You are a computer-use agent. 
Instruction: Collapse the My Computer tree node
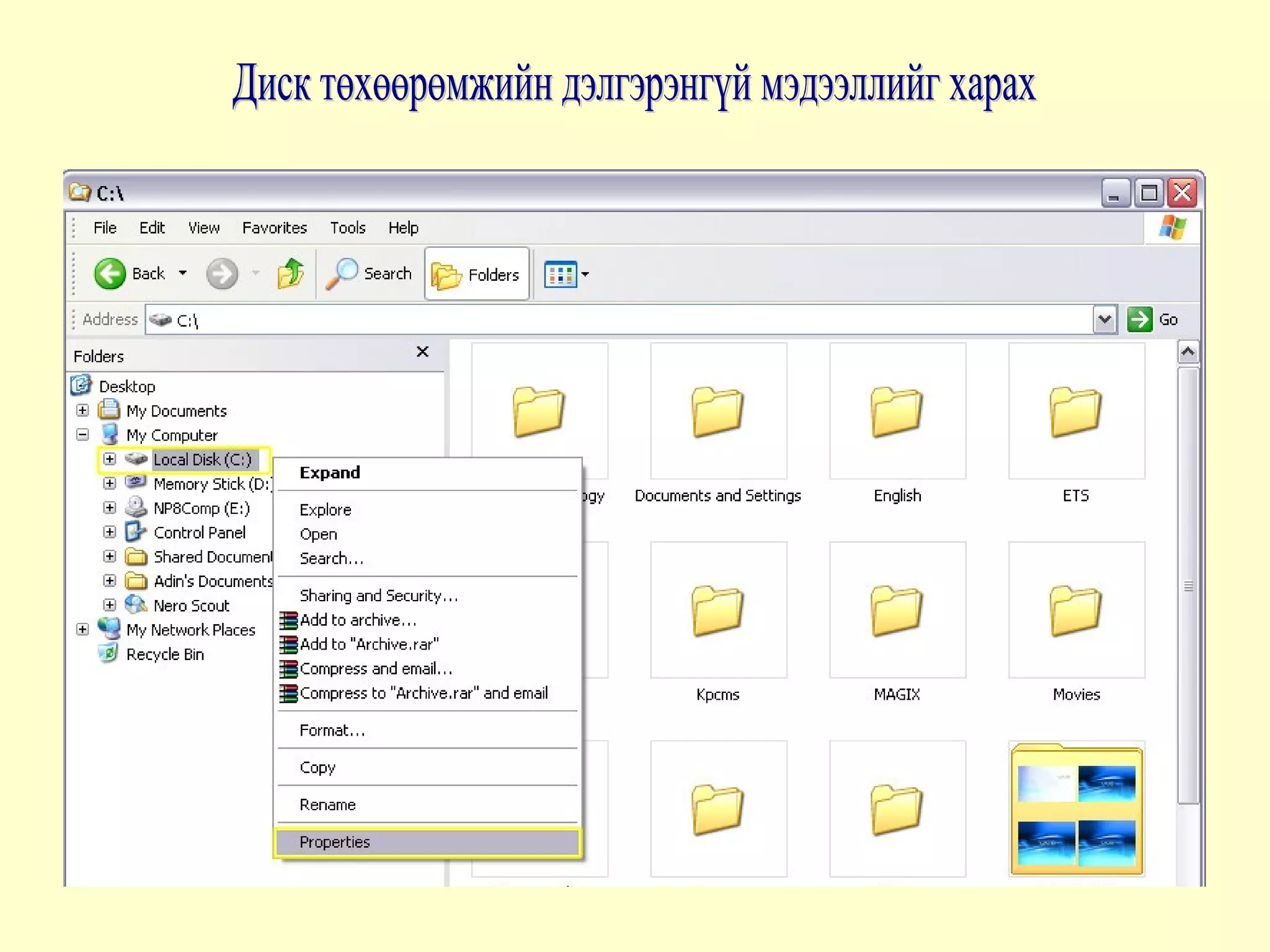(x=82, y=434)
